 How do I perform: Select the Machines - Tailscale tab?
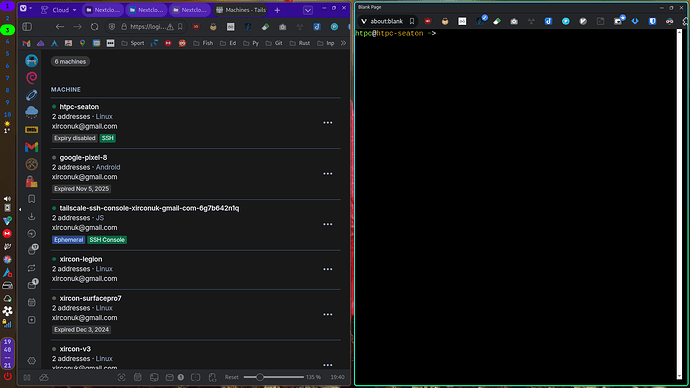[241, 10]
